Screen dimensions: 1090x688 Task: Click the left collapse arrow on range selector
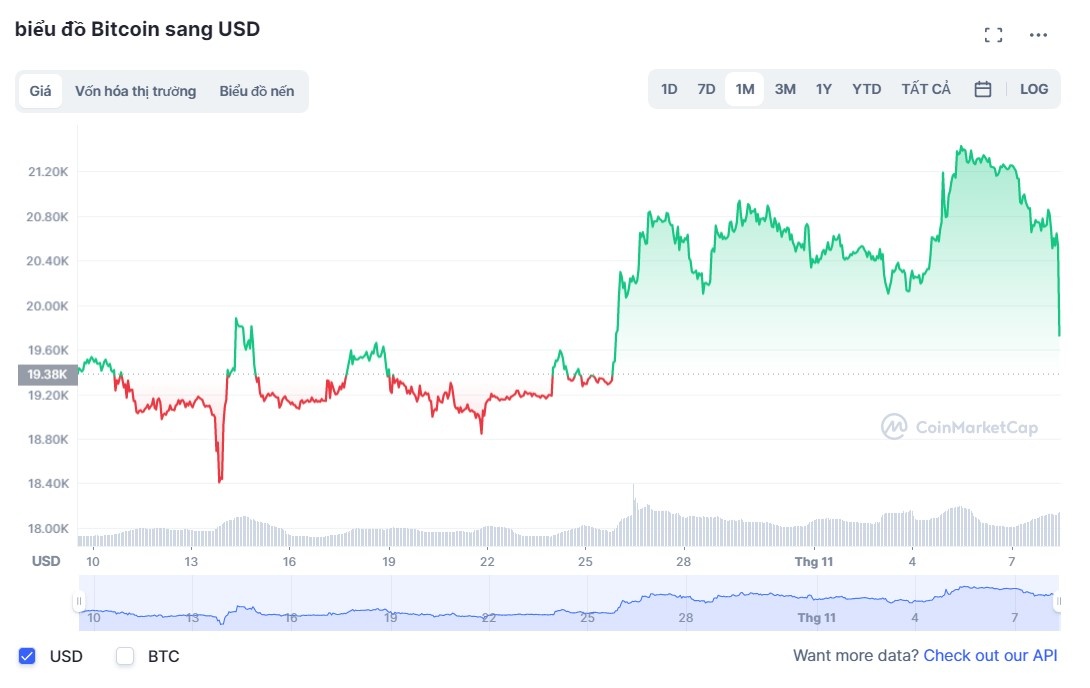point(79,600)
